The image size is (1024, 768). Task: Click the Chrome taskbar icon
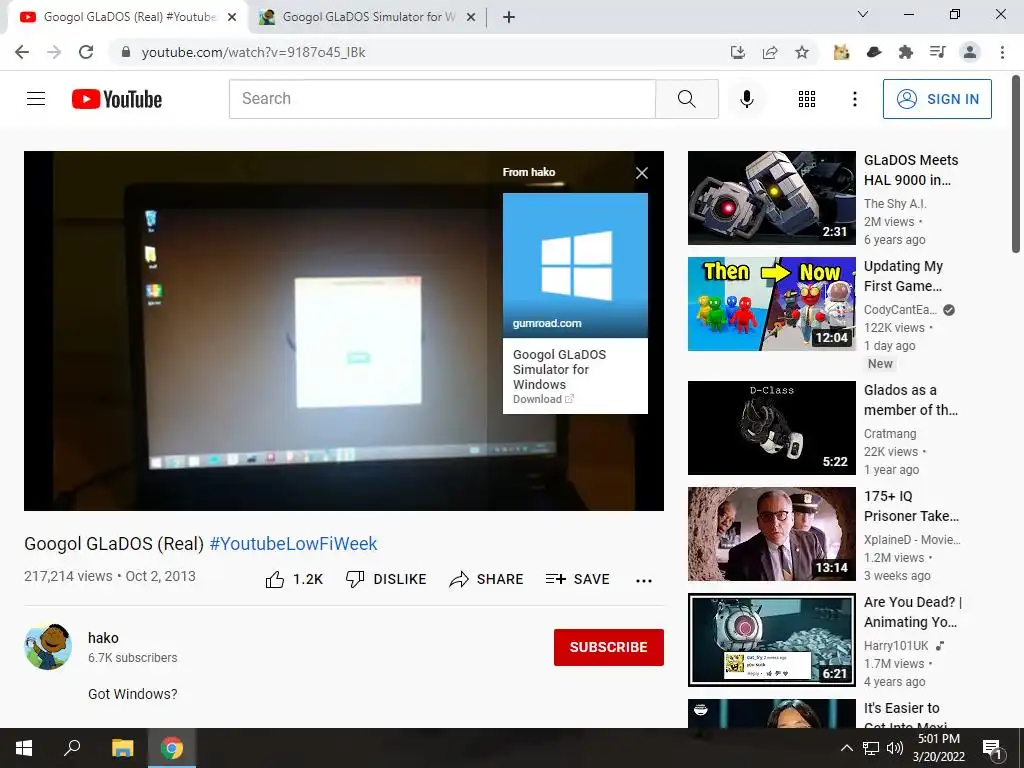tap(172, 748)
